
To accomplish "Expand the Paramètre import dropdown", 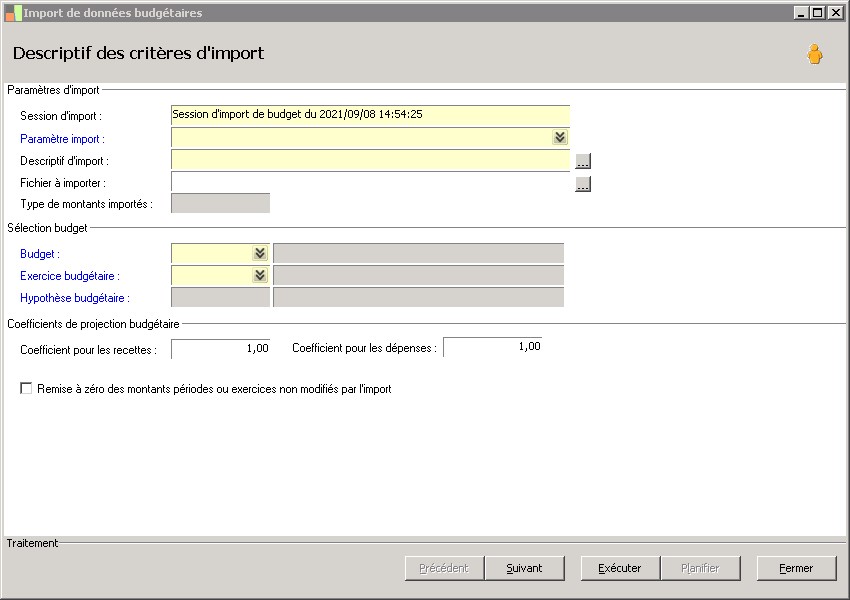I will tap(560, 138).
